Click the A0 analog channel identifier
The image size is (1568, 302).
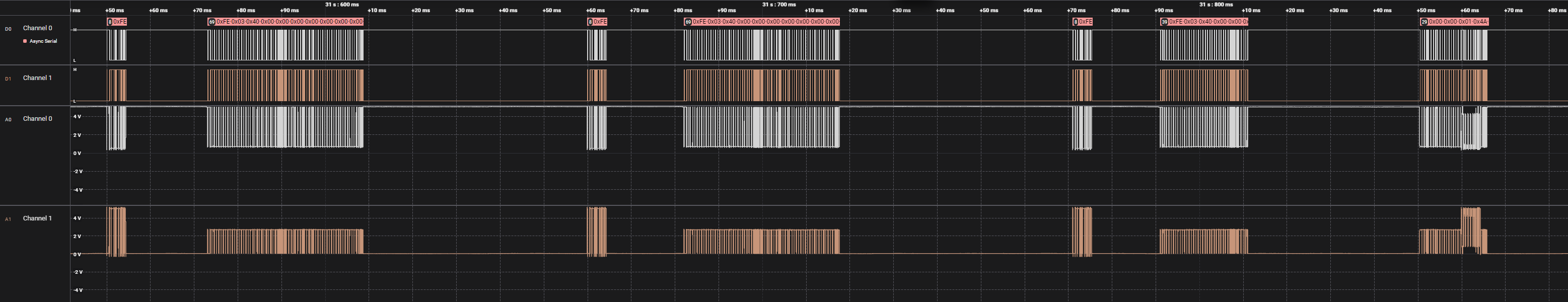pos(8,119)
